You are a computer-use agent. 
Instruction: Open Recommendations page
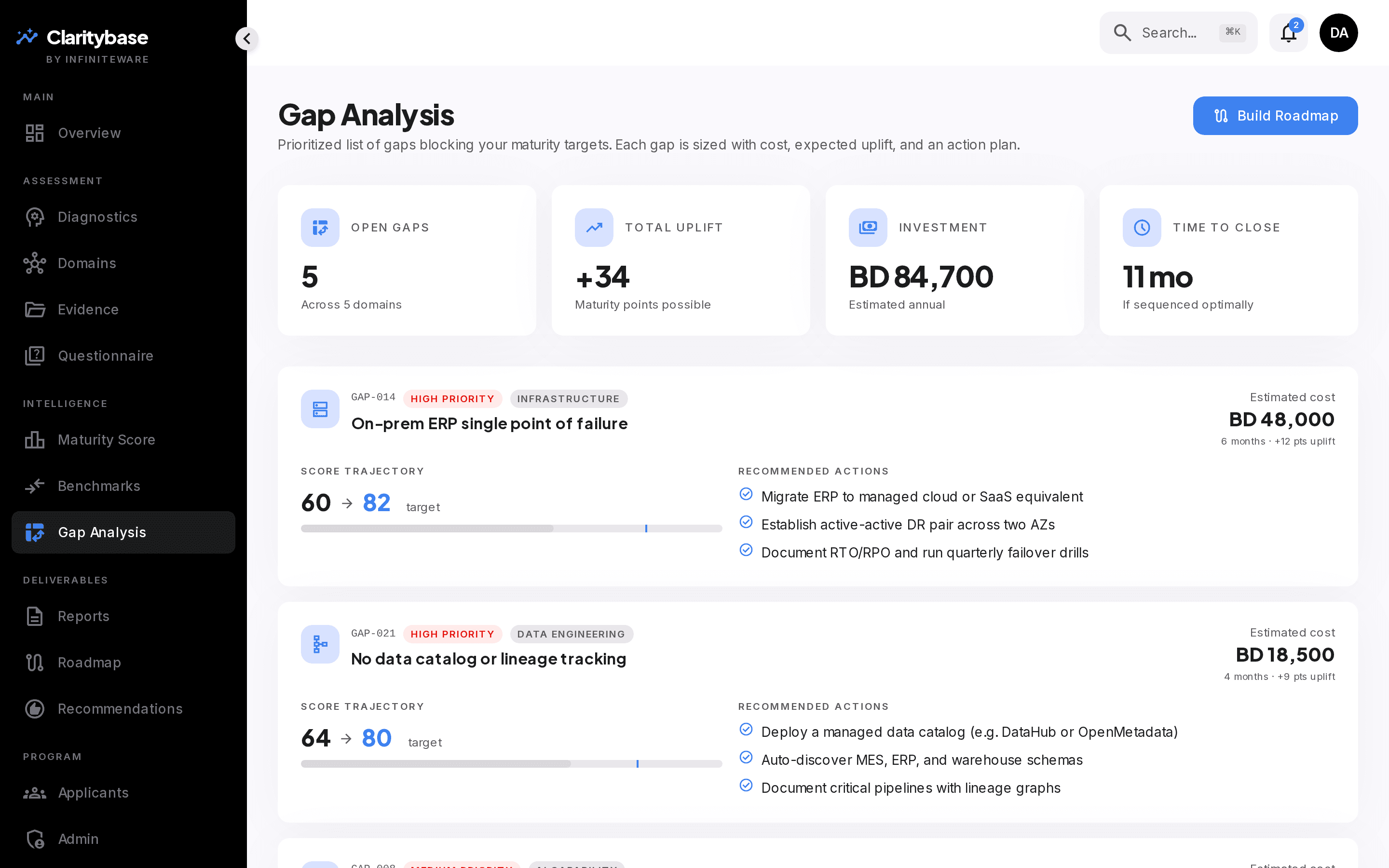coord(123,709)
